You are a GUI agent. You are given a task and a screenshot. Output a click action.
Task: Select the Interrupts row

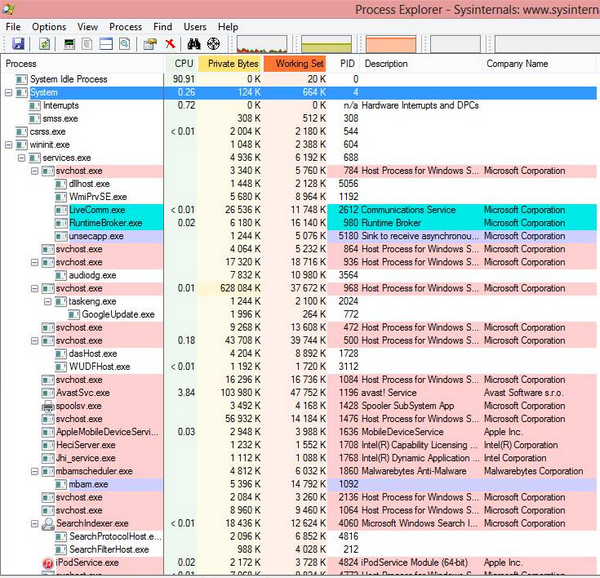[298, 106]
